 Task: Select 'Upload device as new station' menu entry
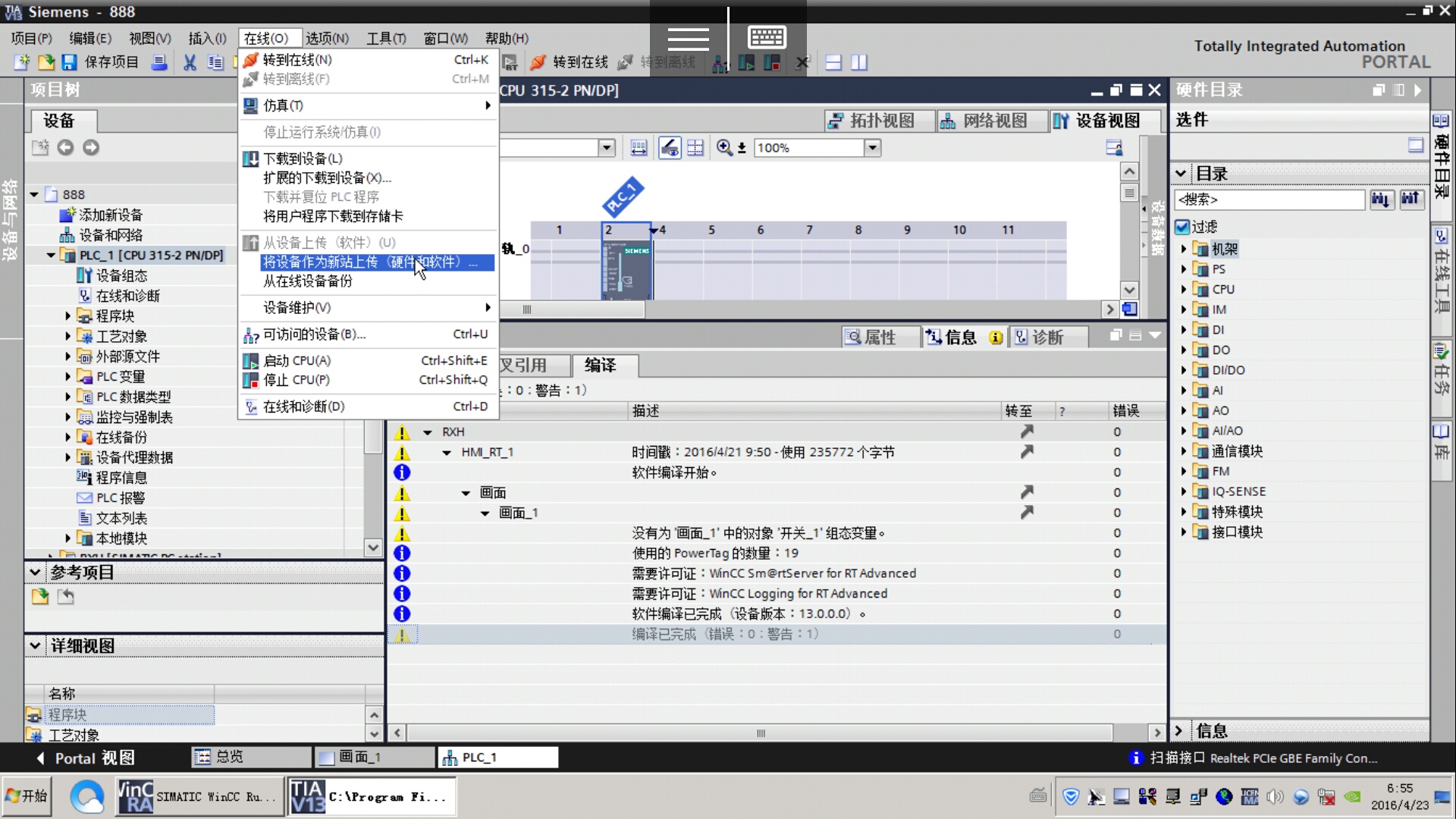370,262
